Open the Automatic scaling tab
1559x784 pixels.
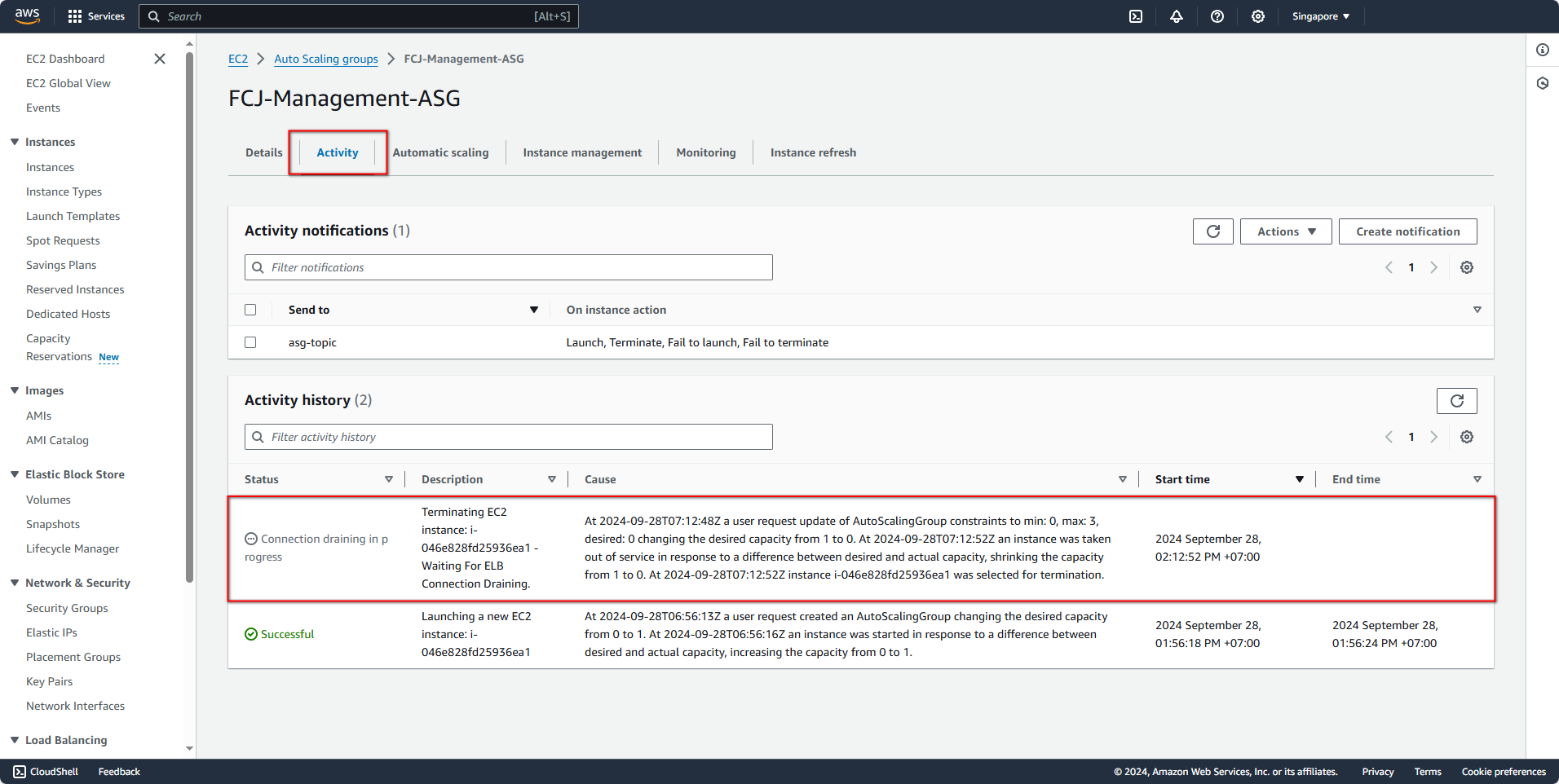(441, 152)
